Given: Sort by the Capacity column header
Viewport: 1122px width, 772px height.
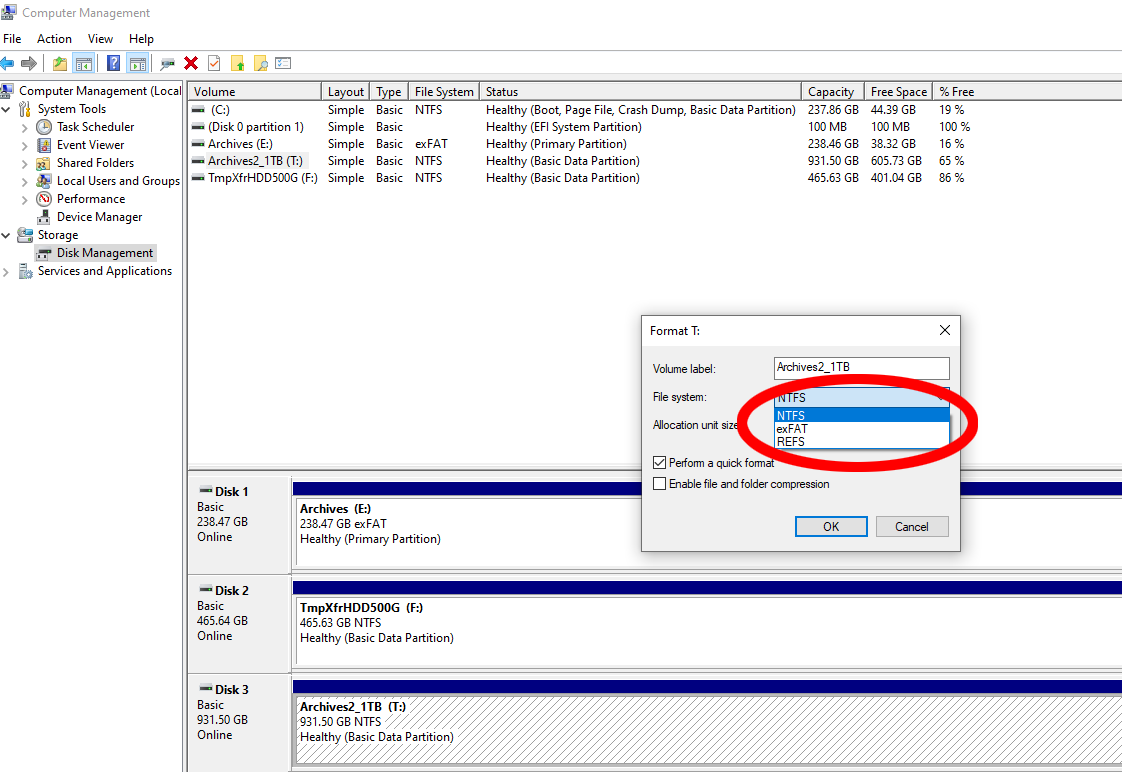Looking at the screenshot, I should 832,92.
